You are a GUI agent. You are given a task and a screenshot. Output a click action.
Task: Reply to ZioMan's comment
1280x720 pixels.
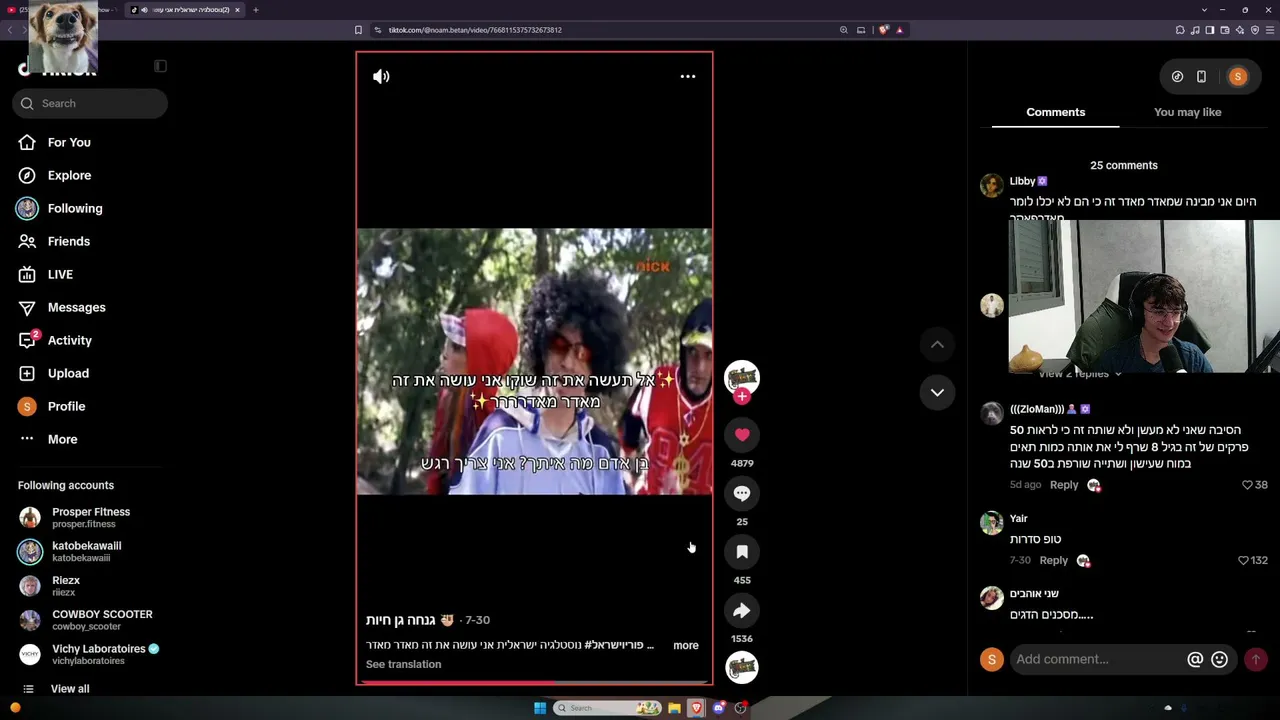click(x=1064, y=485)
